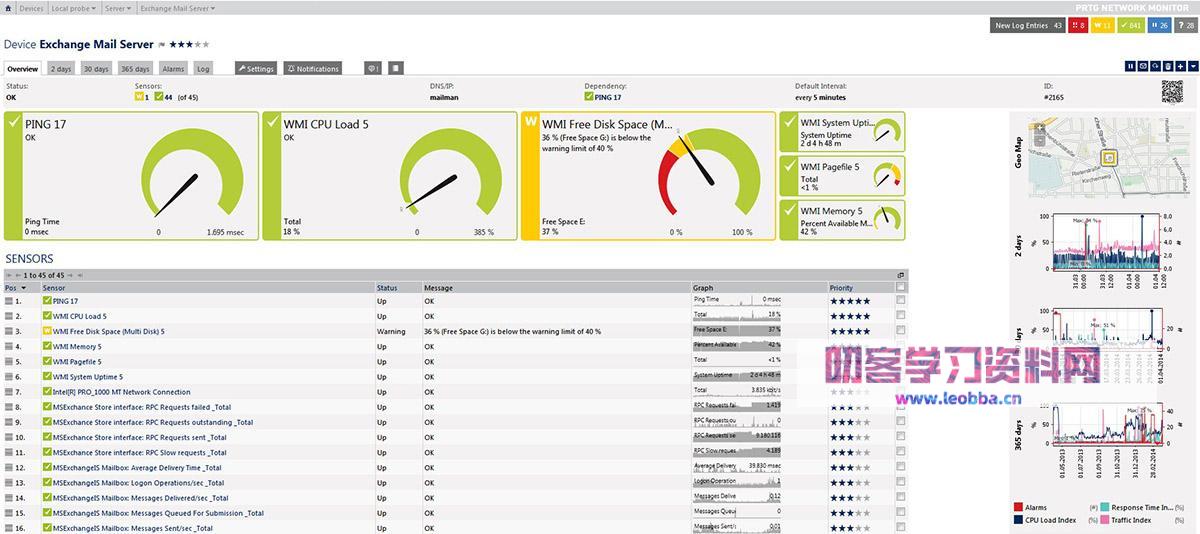Show the 841 up sensors in green

[x=1131, y=25]
